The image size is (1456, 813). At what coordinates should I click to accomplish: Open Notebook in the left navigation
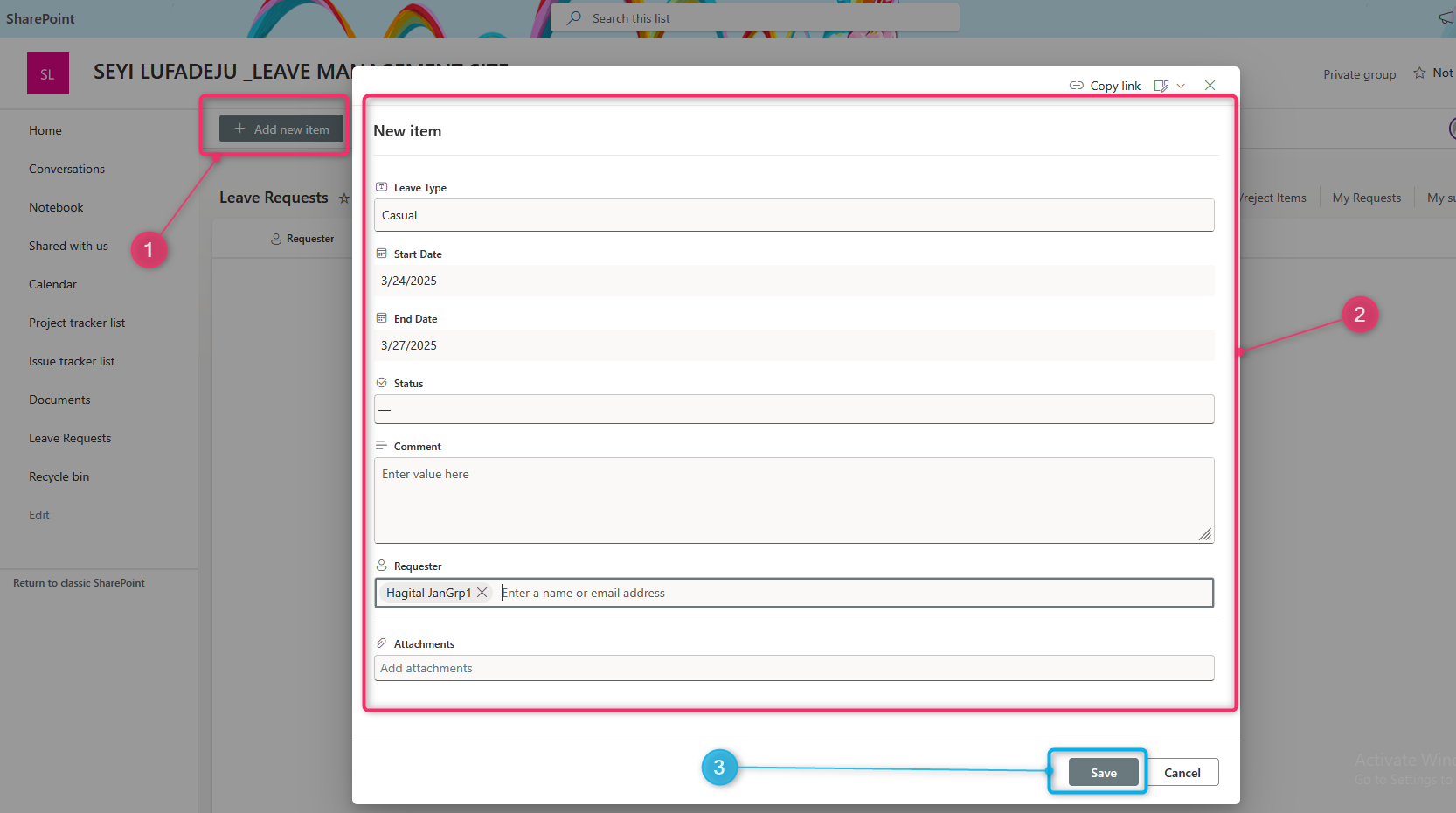click(x=56, y=207)
